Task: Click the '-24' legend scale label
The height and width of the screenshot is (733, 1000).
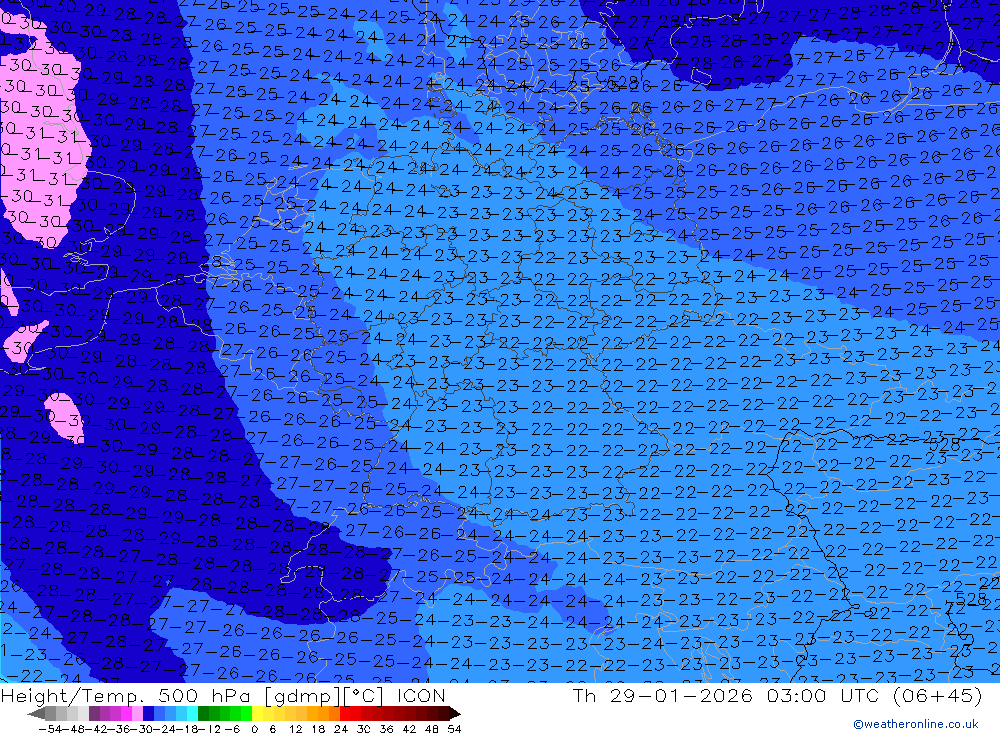Action: point(165,729)
